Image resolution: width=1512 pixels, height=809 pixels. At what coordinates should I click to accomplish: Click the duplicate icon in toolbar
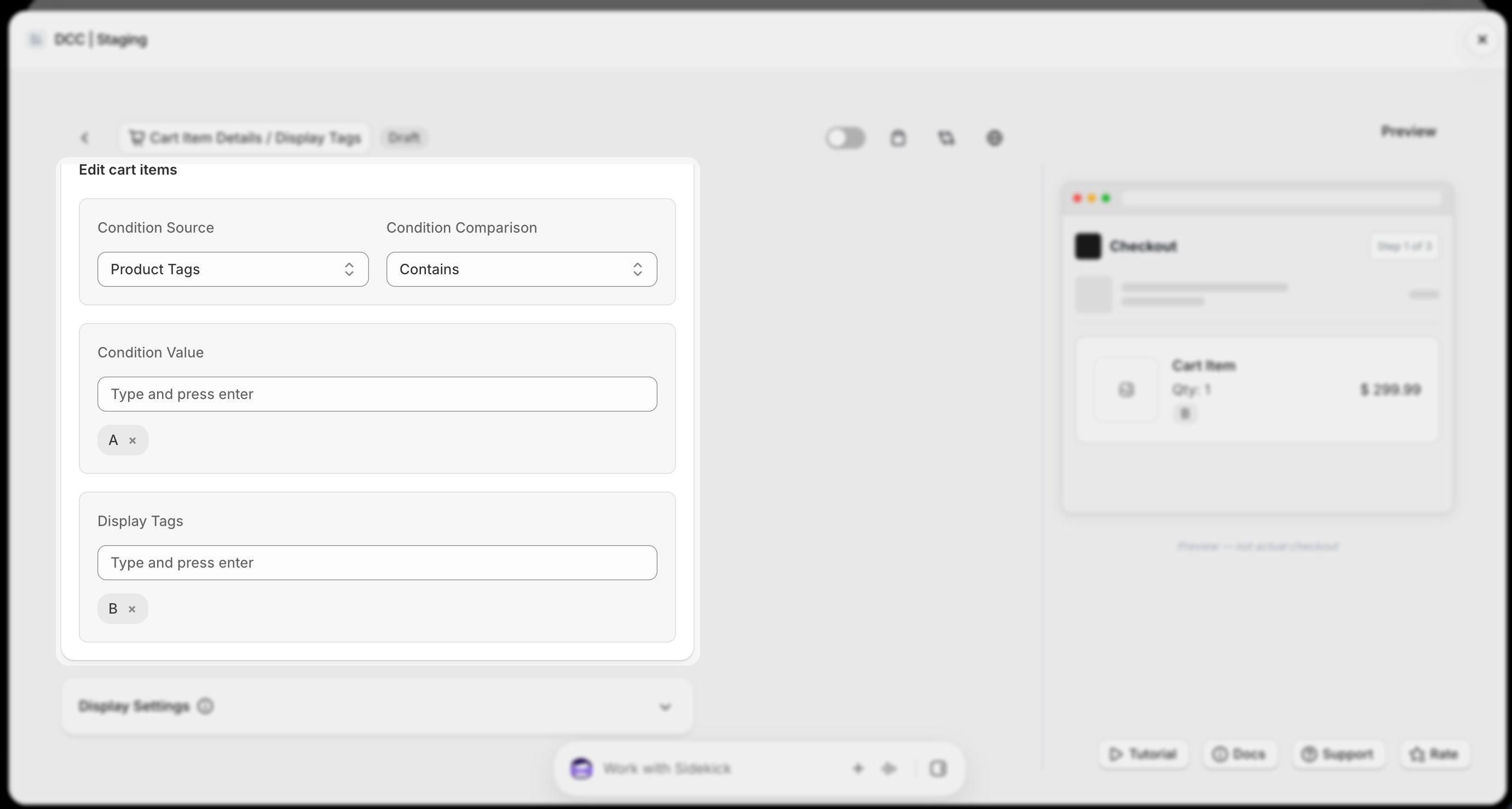[946, 138]
